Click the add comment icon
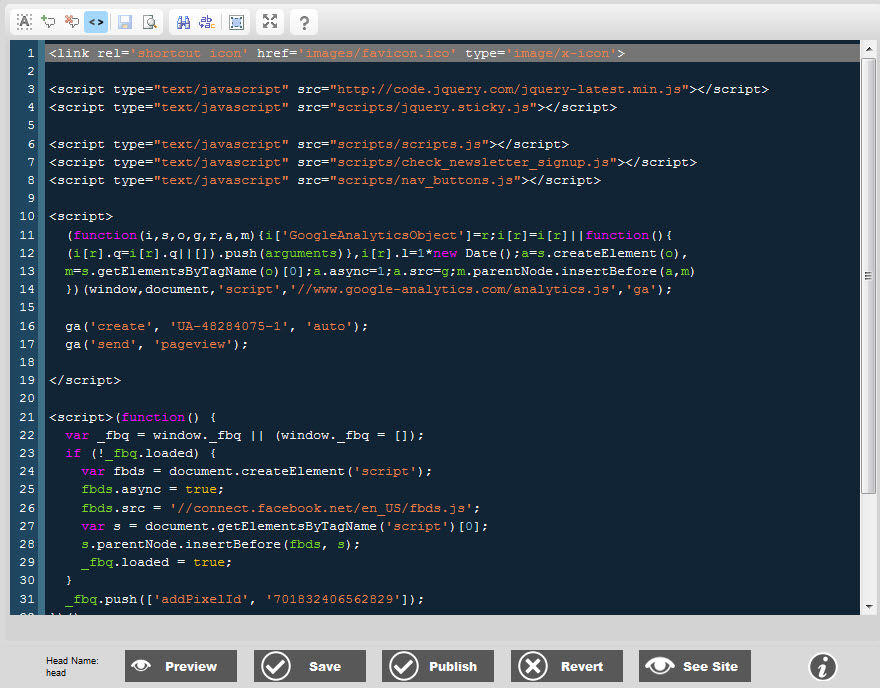The width and height of the screenshot is (880, 688). [48, 22]
